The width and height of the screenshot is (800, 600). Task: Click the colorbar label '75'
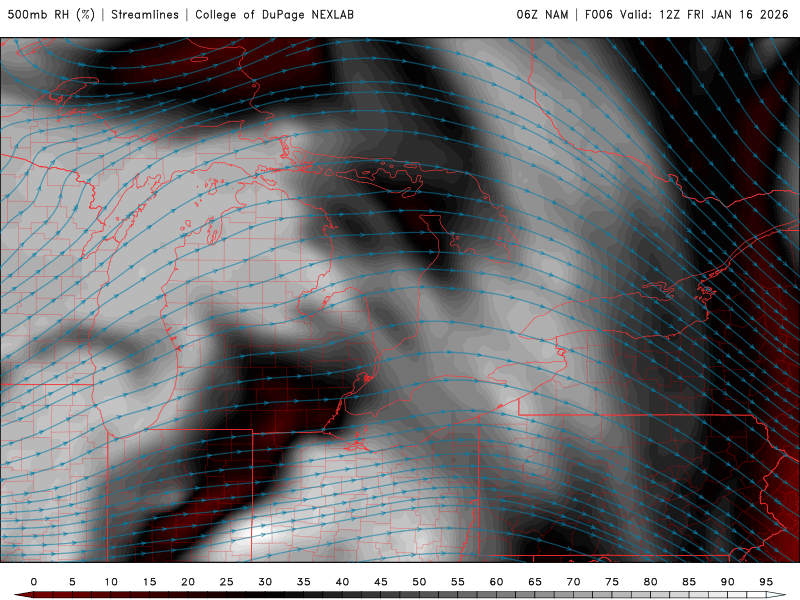612,582
